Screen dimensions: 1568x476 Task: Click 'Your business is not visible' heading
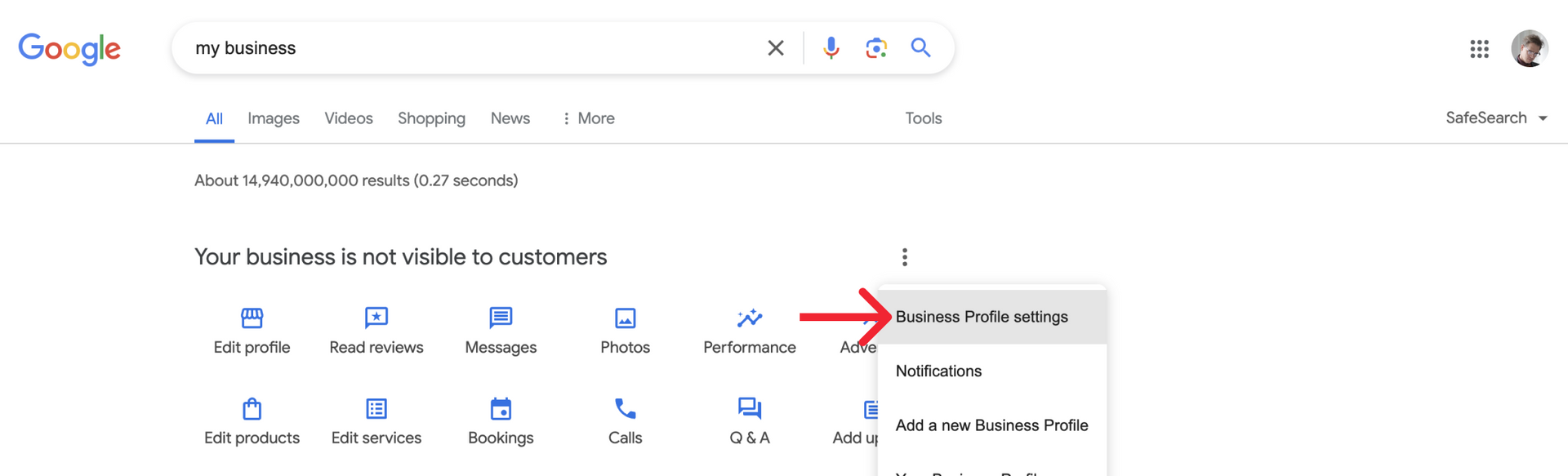[x=401, y=257]
